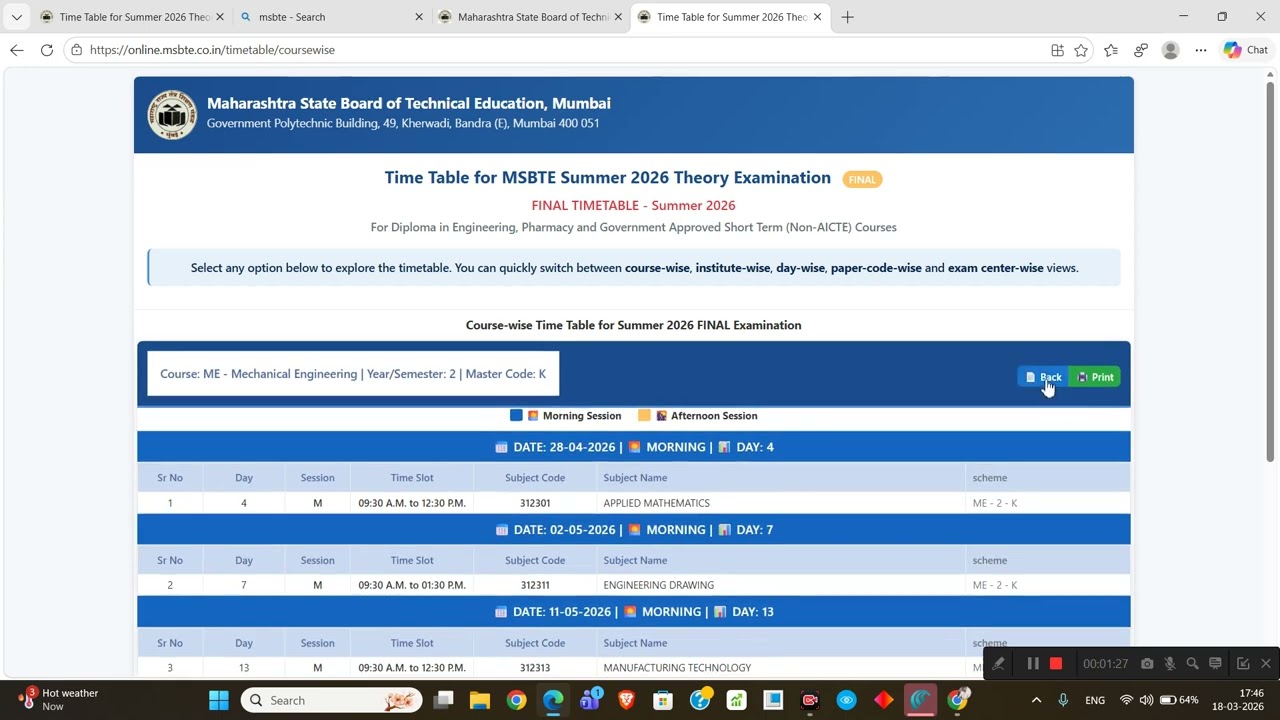Open the browser feedback / workspaces icon
The height and width of the screenshot is (720, 1280).
coord(1141,50)
